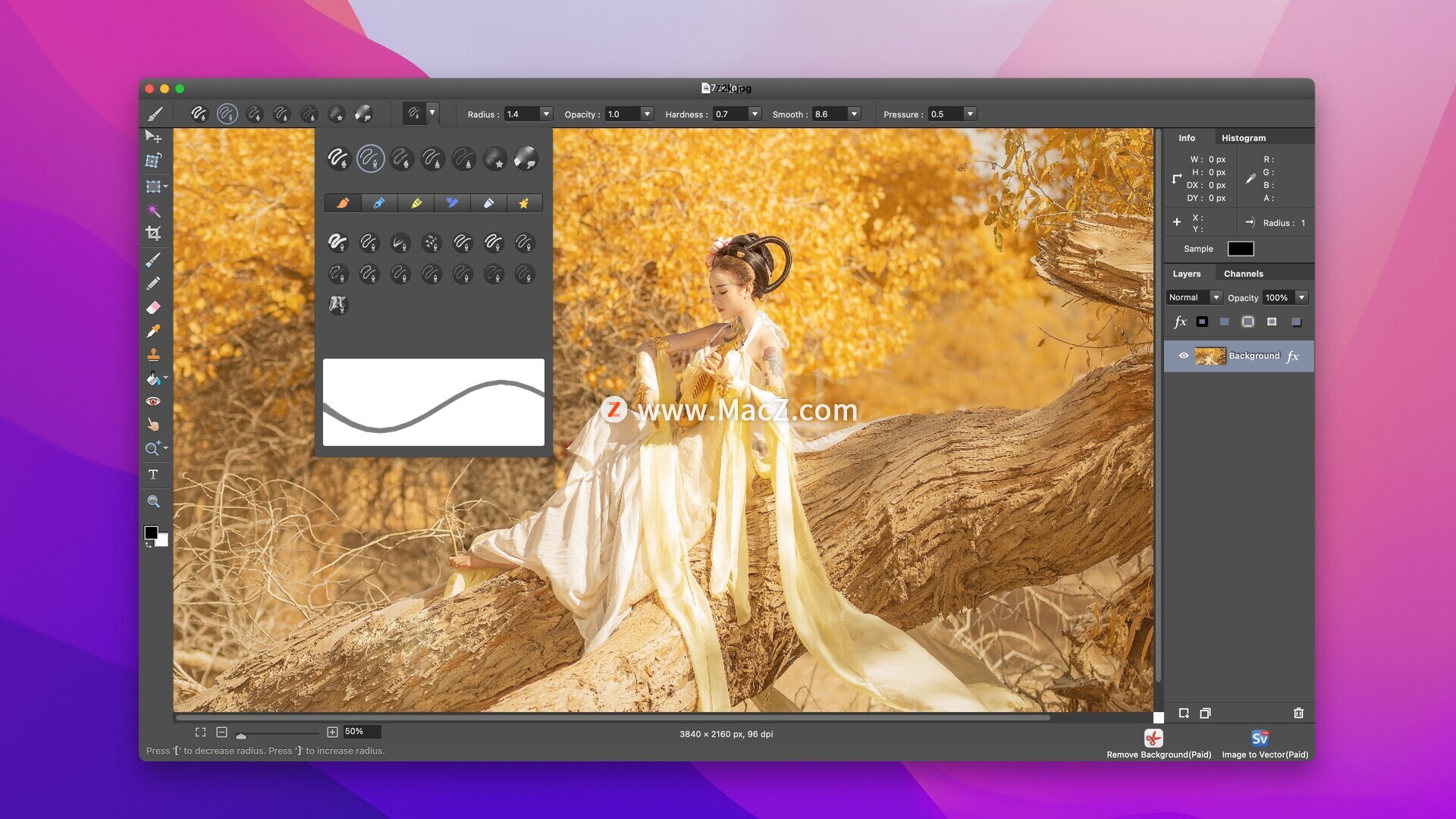Choose the Smudge finger tool

coord(153,425)
